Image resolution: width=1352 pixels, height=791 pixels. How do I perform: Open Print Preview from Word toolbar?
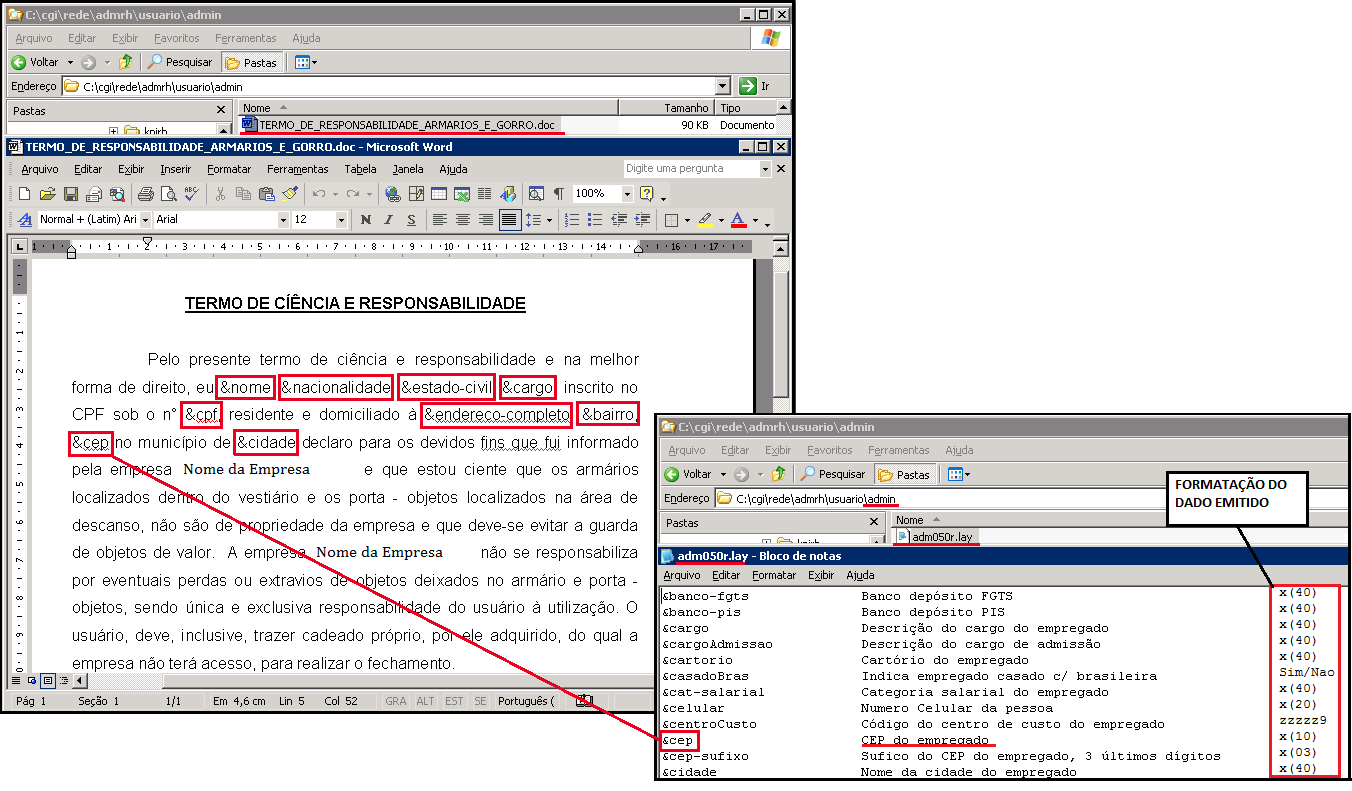168,194
